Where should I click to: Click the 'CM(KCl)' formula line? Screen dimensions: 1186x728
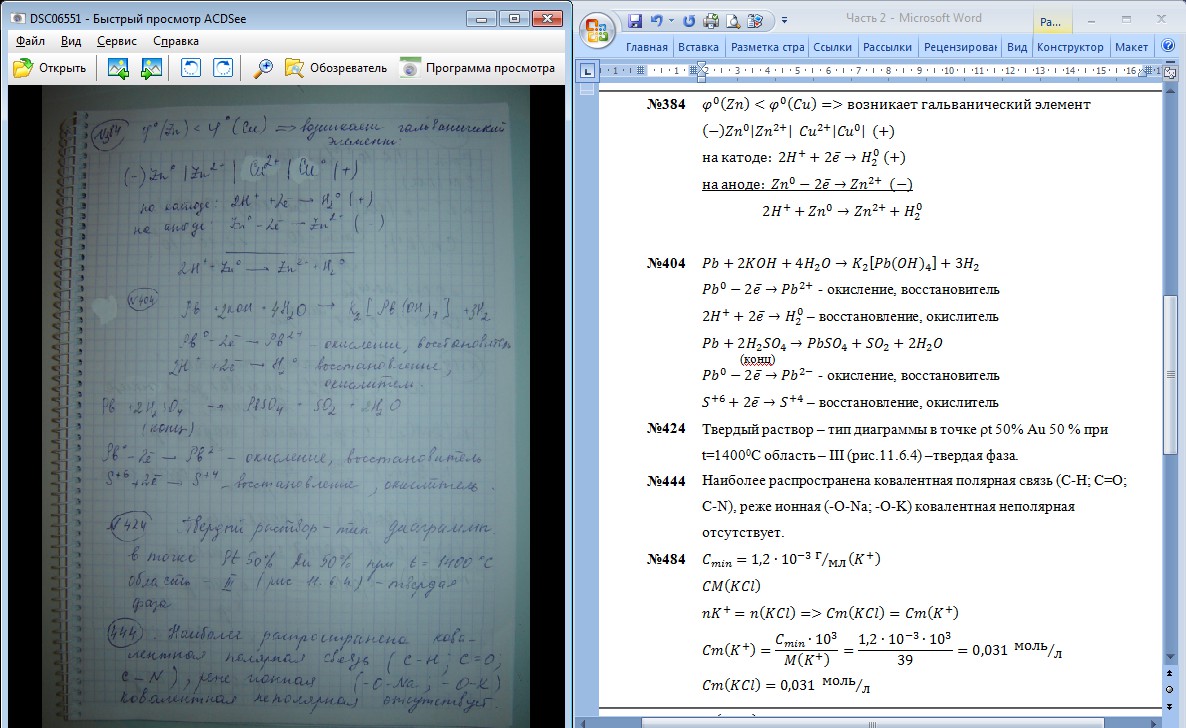pos(731,586)
